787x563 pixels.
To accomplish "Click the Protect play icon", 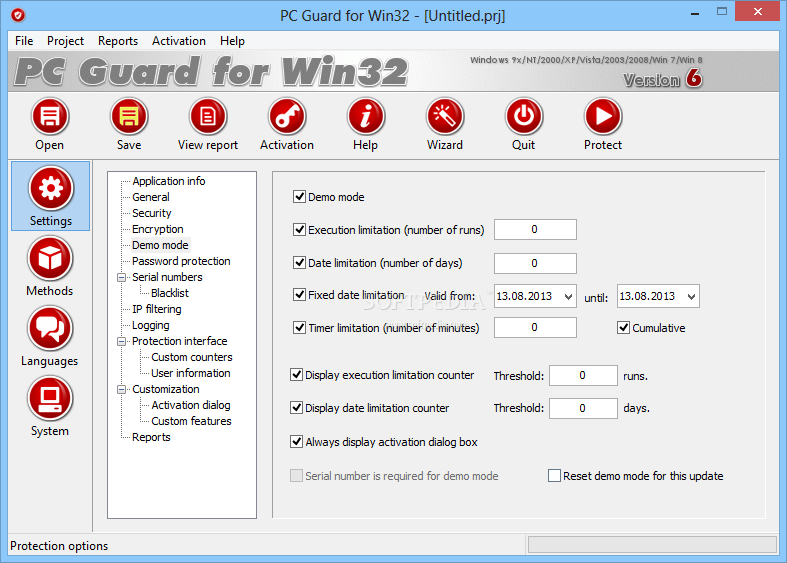I will (603, 116).
